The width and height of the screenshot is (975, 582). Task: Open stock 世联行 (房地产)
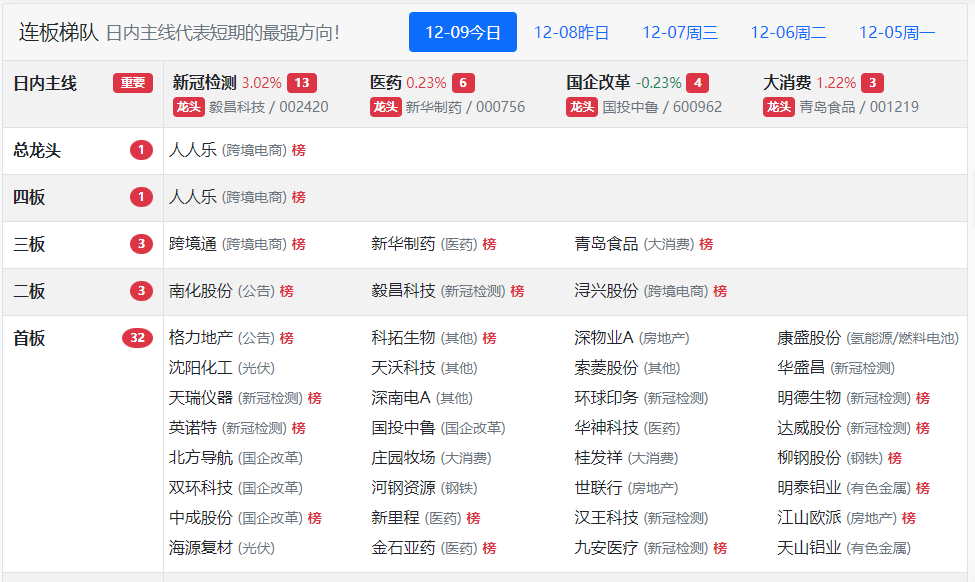[598, 487]
